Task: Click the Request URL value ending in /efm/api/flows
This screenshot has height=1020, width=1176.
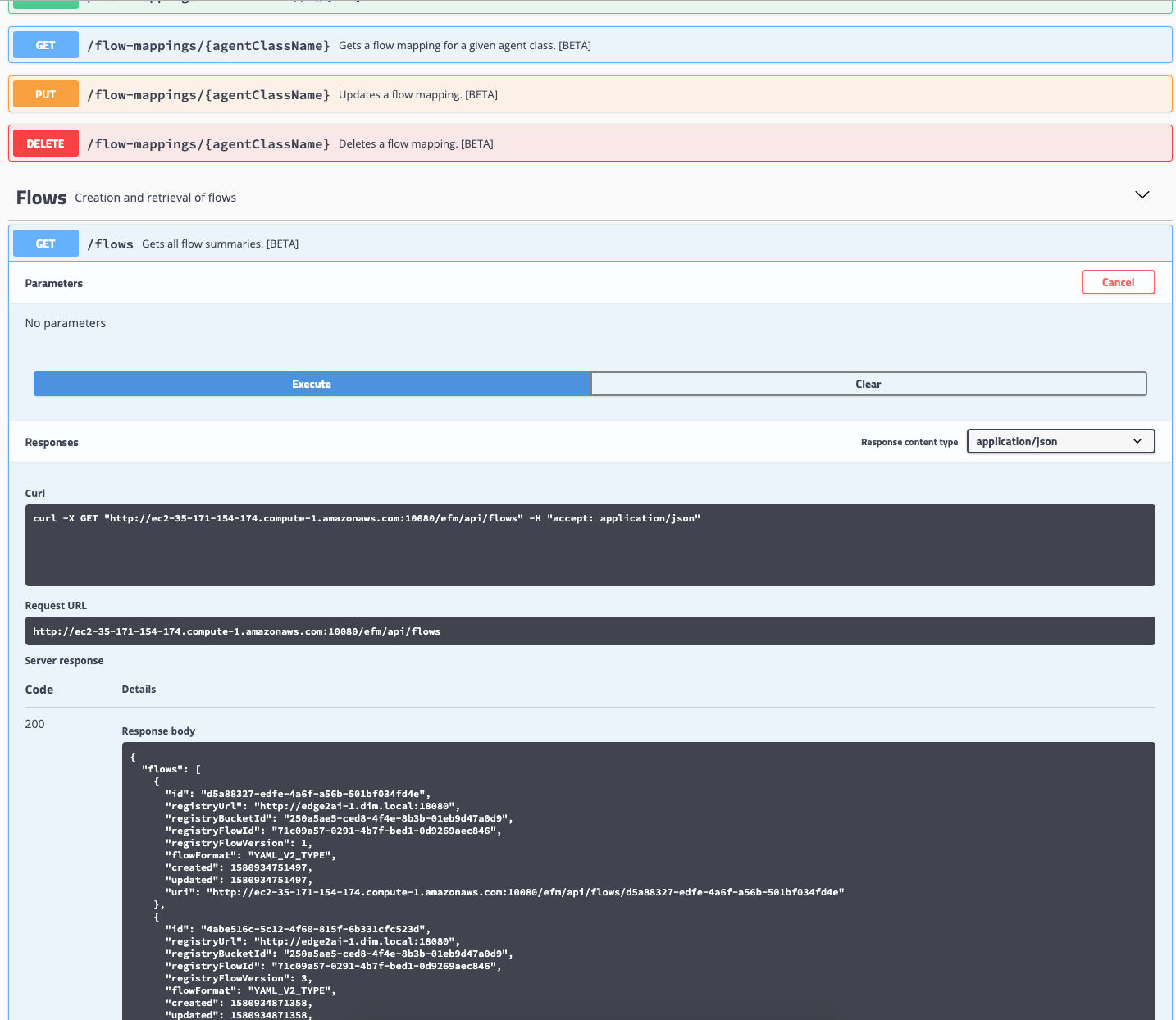Action: (x=236, y=631)
